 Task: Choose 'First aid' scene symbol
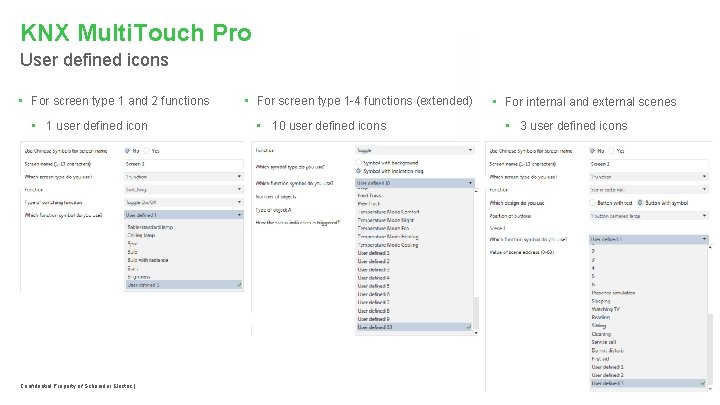(601, 359)
